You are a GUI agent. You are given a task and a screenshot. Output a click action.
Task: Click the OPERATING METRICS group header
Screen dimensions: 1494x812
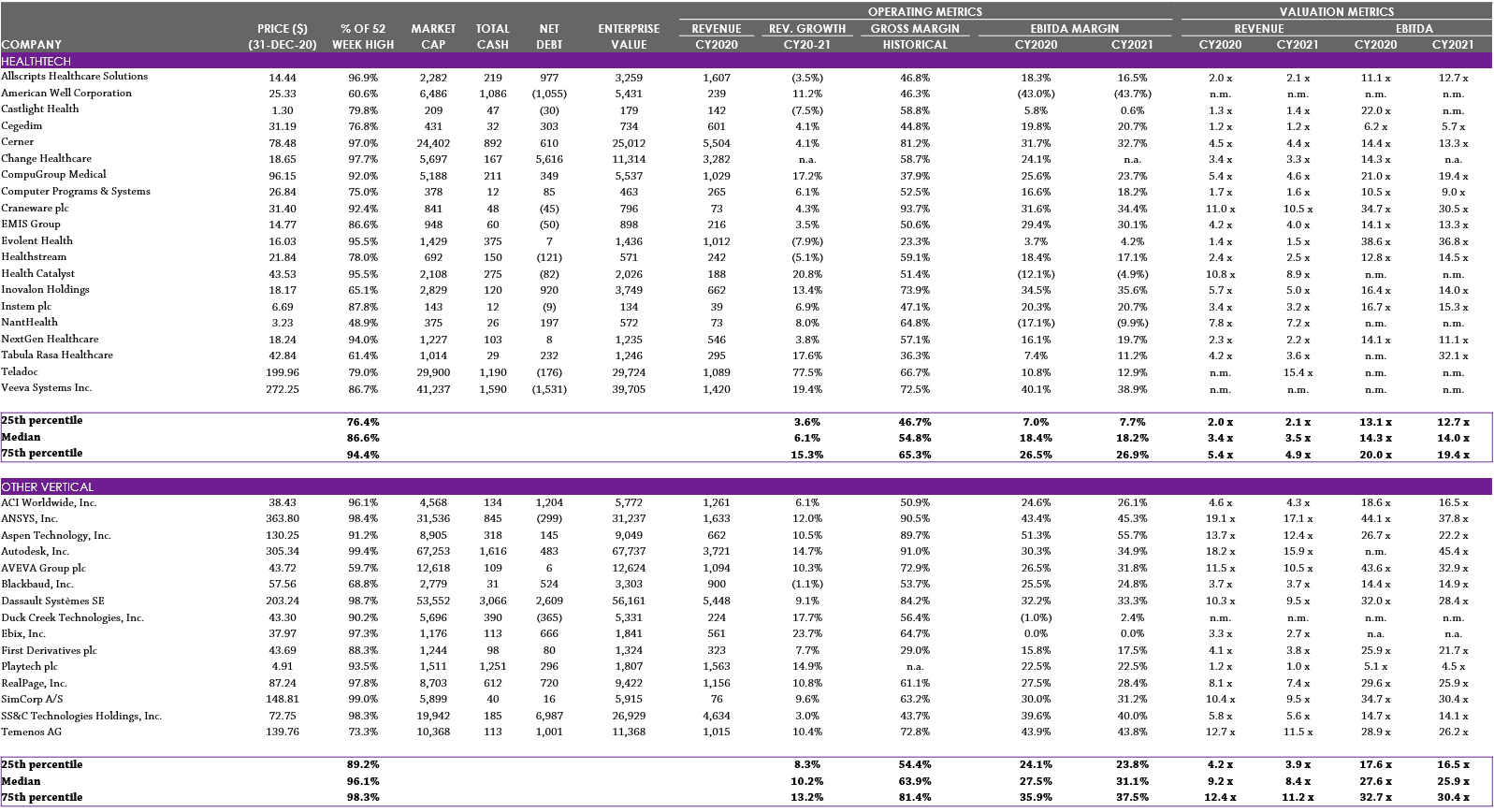pos(925,11)
